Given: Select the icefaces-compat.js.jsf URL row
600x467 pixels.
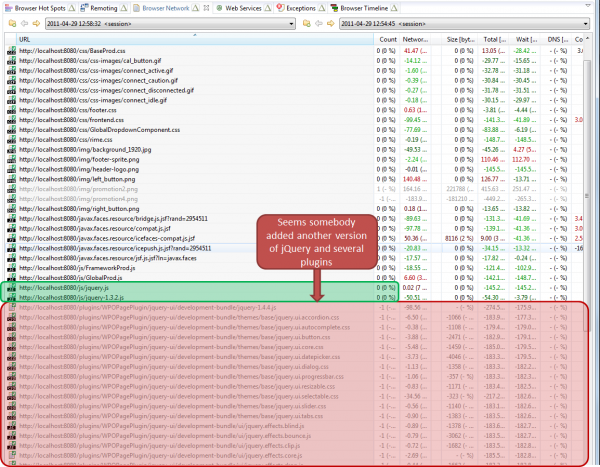Looking at the screenshot, I should coord(295,238).
